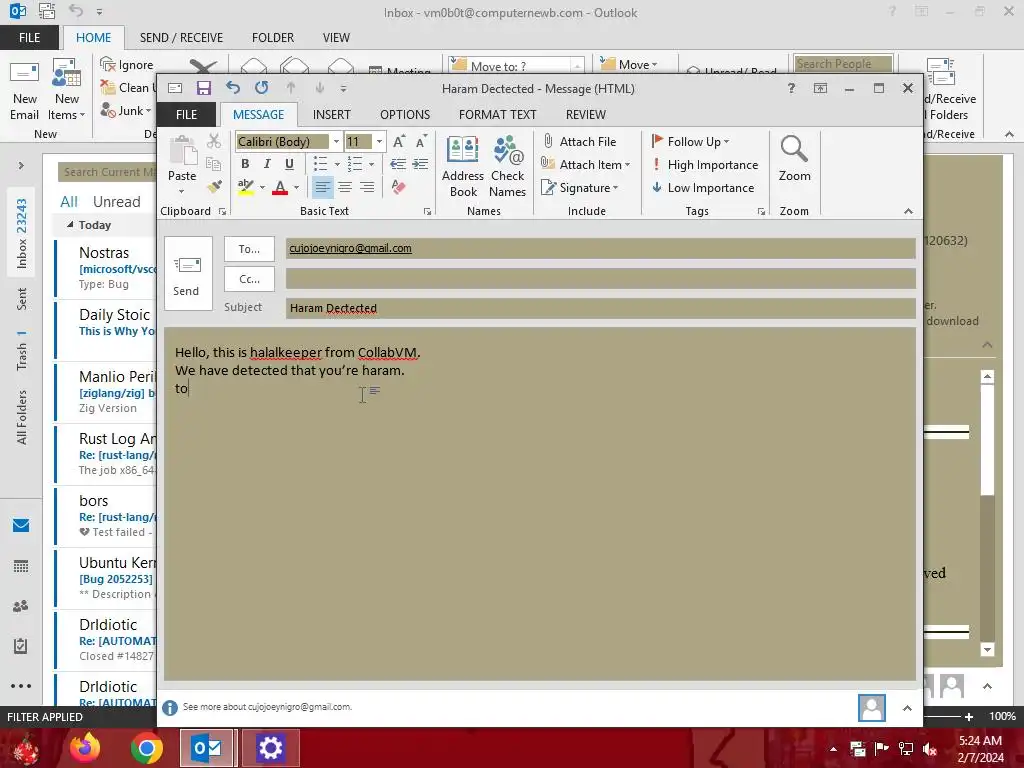Collapse the Today group in inbox
The width and height of the screenshot is (1024, 768).
tap(70, 225)
